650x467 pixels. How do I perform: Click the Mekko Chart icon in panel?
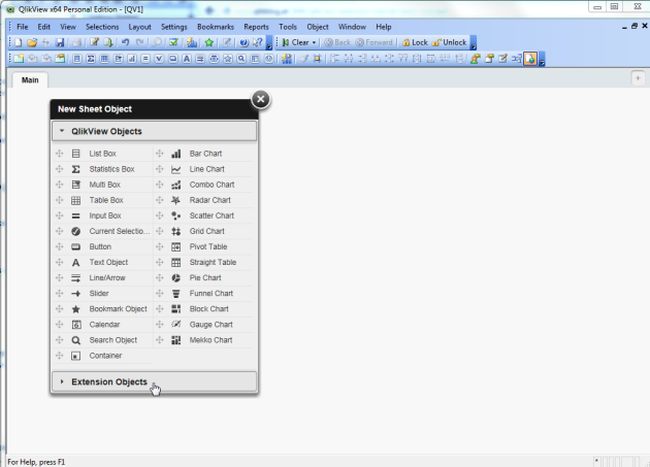[176, 340]
